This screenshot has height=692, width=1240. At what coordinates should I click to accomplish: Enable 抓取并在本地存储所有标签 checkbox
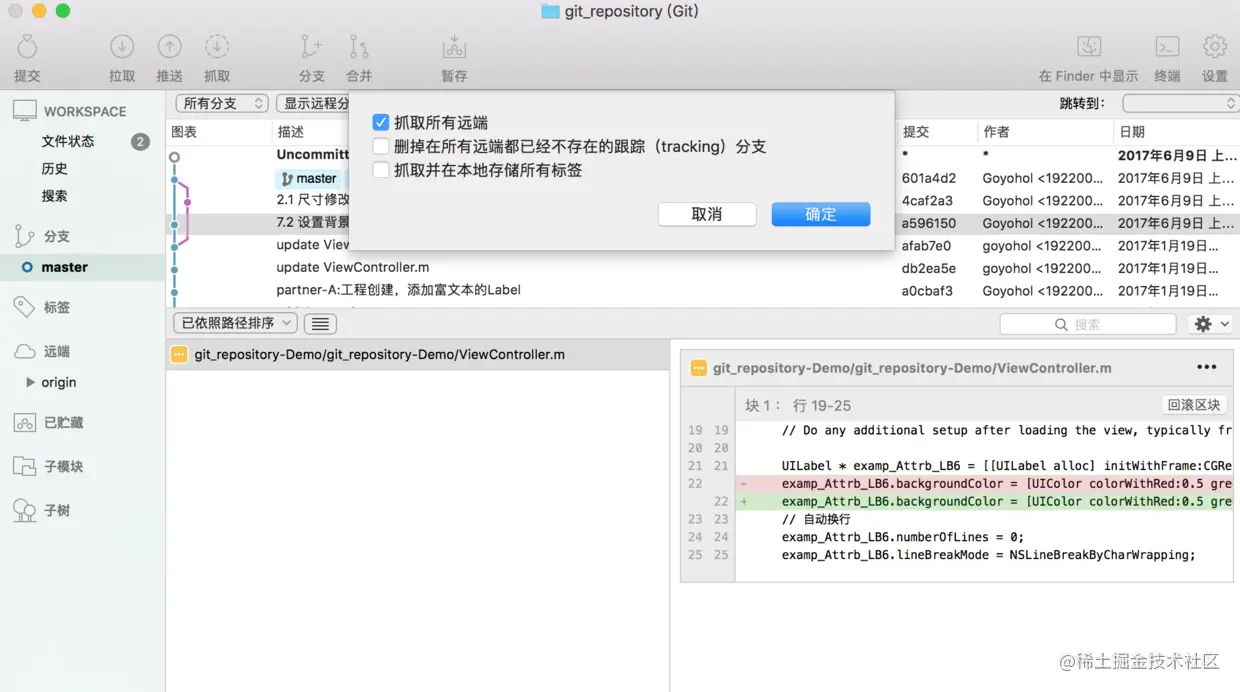pyautogui.click(x=381, y=170)
